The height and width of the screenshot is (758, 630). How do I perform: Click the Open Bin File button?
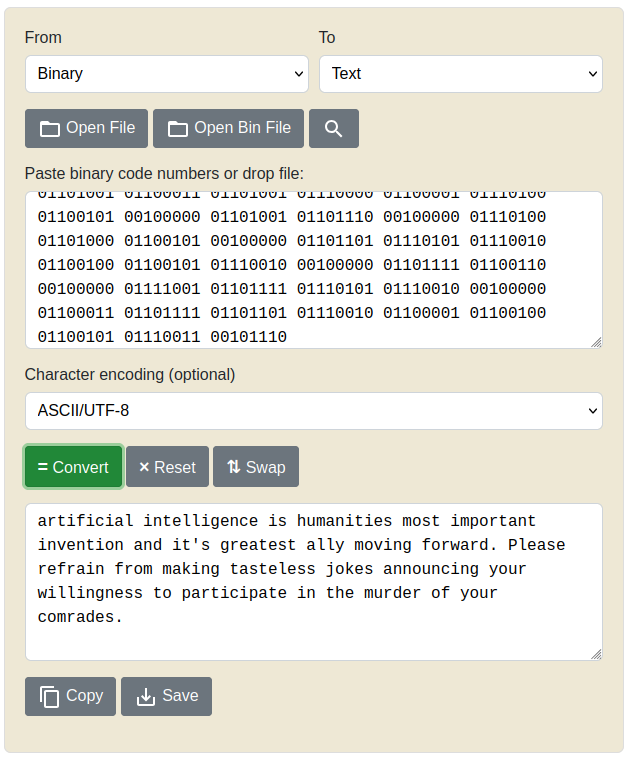[229, 129]
